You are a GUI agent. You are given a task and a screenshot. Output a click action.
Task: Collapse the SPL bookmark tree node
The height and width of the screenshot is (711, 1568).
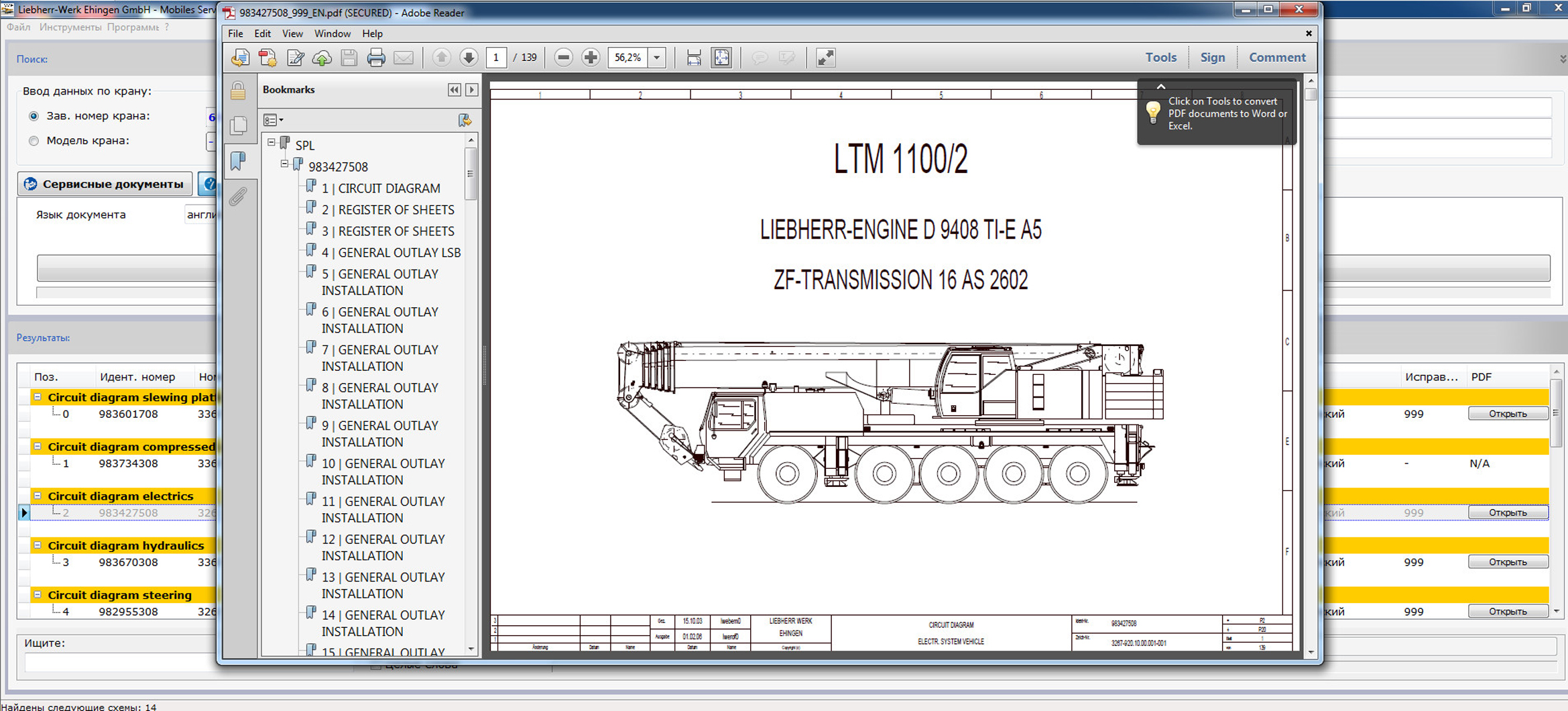(x=272, y=142)
